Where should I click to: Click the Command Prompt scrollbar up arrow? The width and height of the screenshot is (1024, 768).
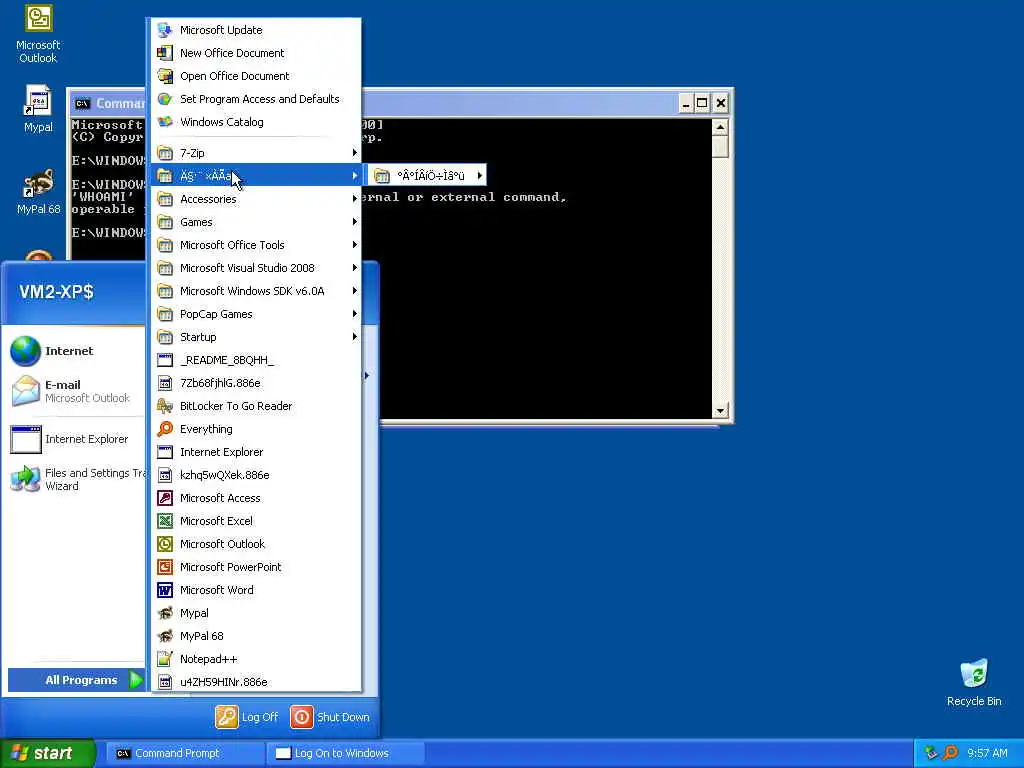(x=720, y=127)
